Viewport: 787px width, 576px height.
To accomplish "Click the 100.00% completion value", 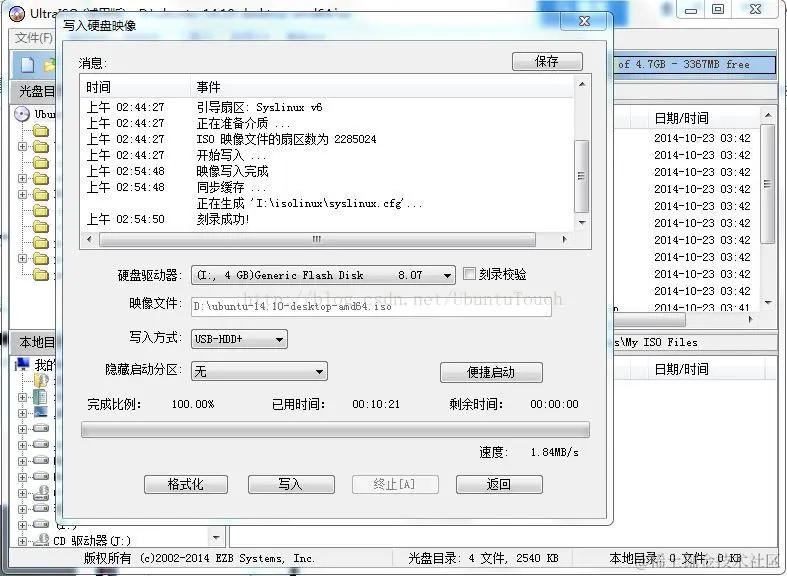I will coord(193,404).
